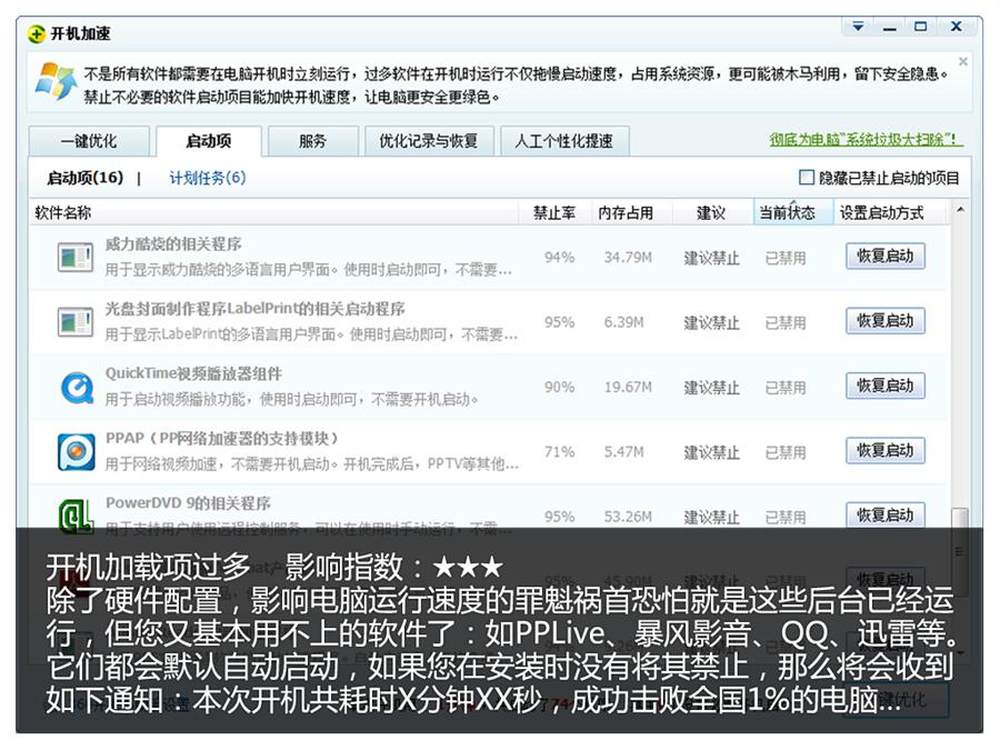Open the 服务 tab
The image size is (1000, 750).
[312, 141]
